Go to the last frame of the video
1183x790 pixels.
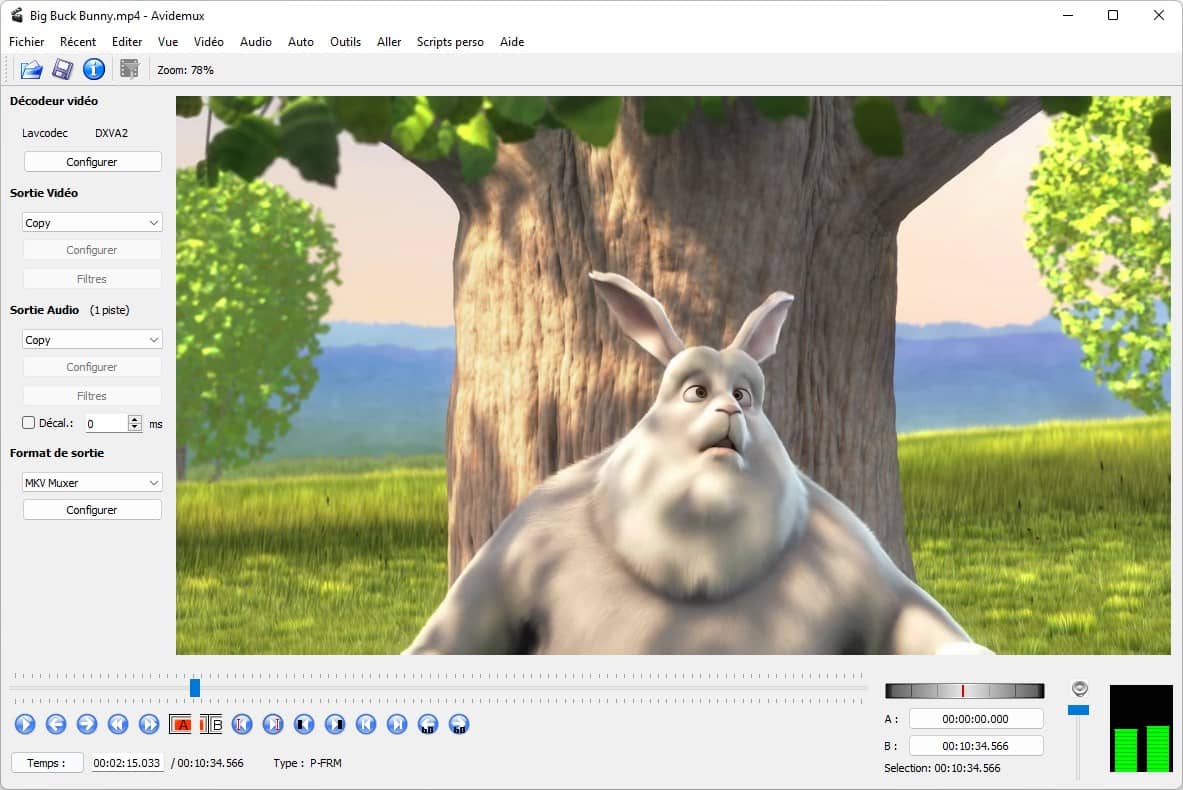[x=397, y=724]
